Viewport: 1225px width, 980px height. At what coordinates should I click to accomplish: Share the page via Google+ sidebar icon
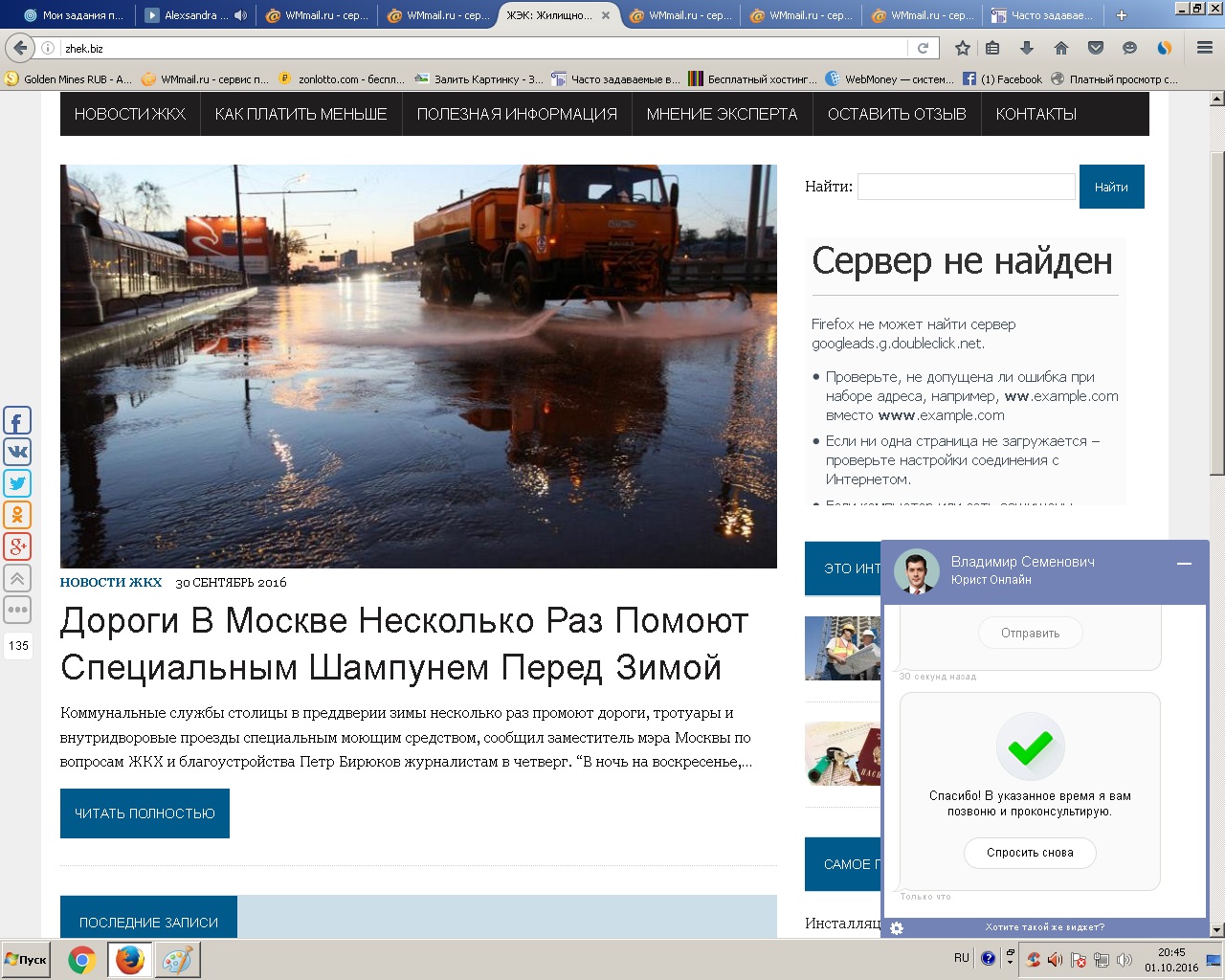click(x=17, y=547)
